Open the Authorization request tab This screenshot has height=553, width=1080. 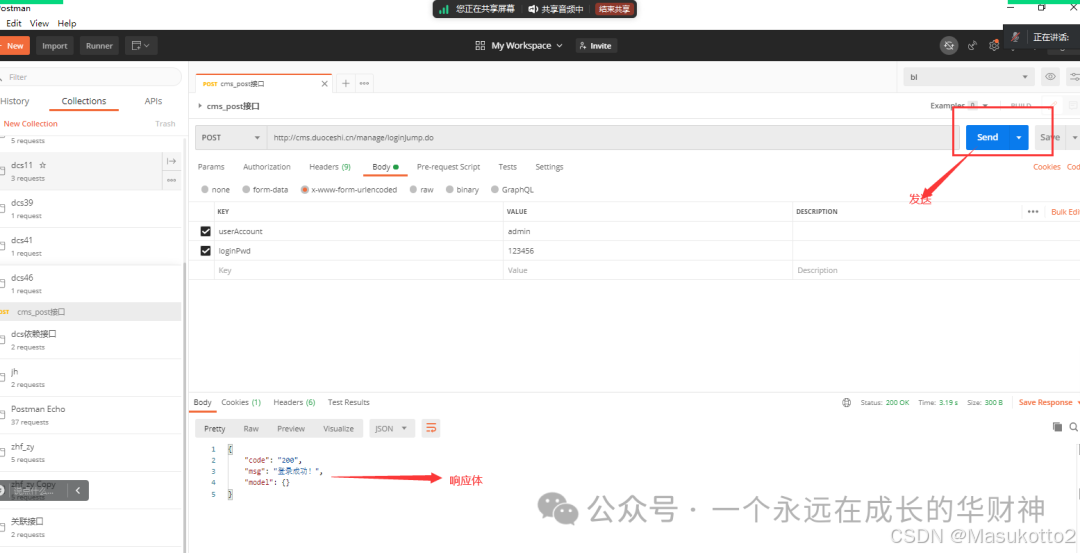(x=267, y=167)
